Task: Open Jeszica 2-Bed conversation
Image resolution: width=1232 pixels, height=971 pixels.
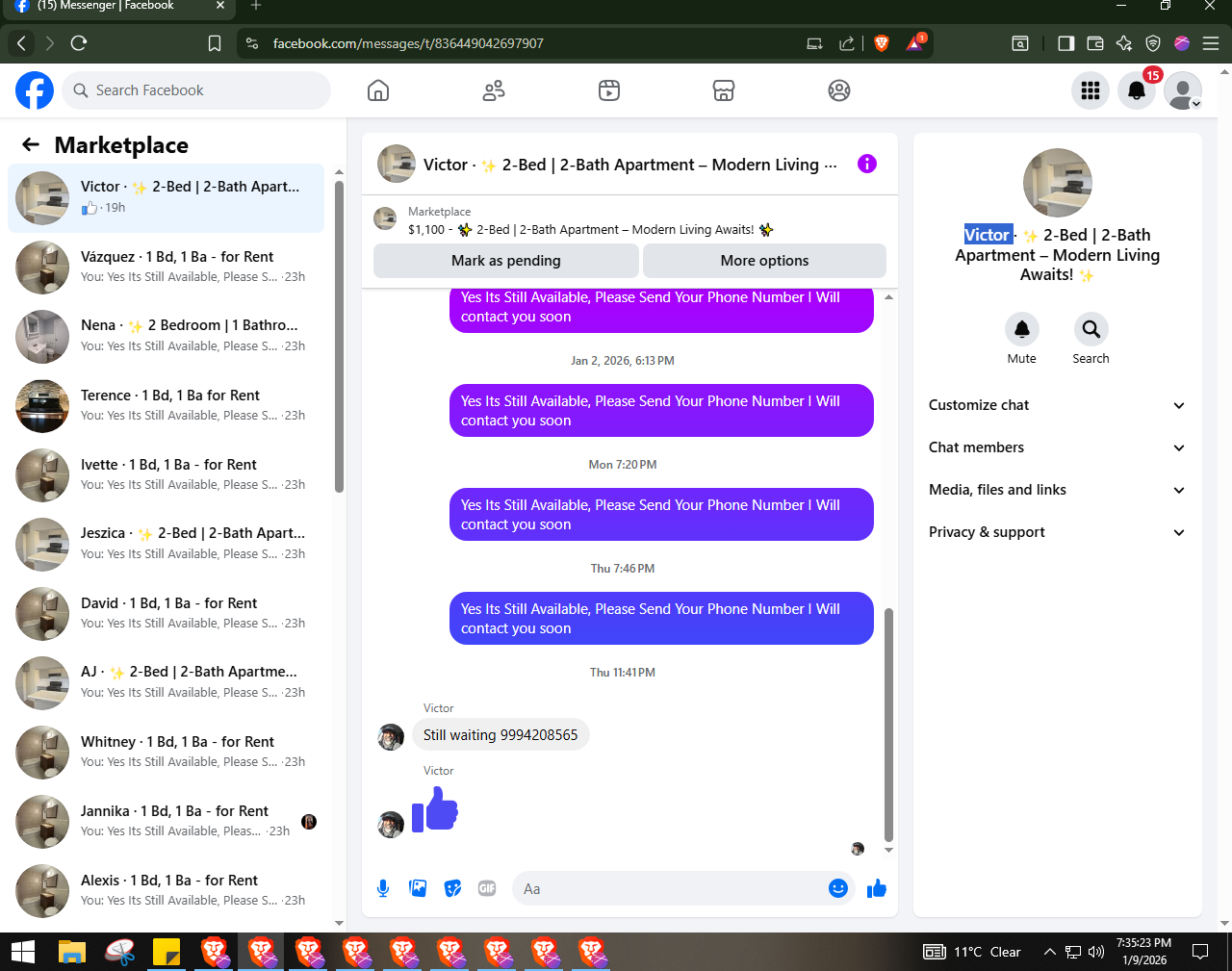Action: pyautogui.click(x=167, y=544)
